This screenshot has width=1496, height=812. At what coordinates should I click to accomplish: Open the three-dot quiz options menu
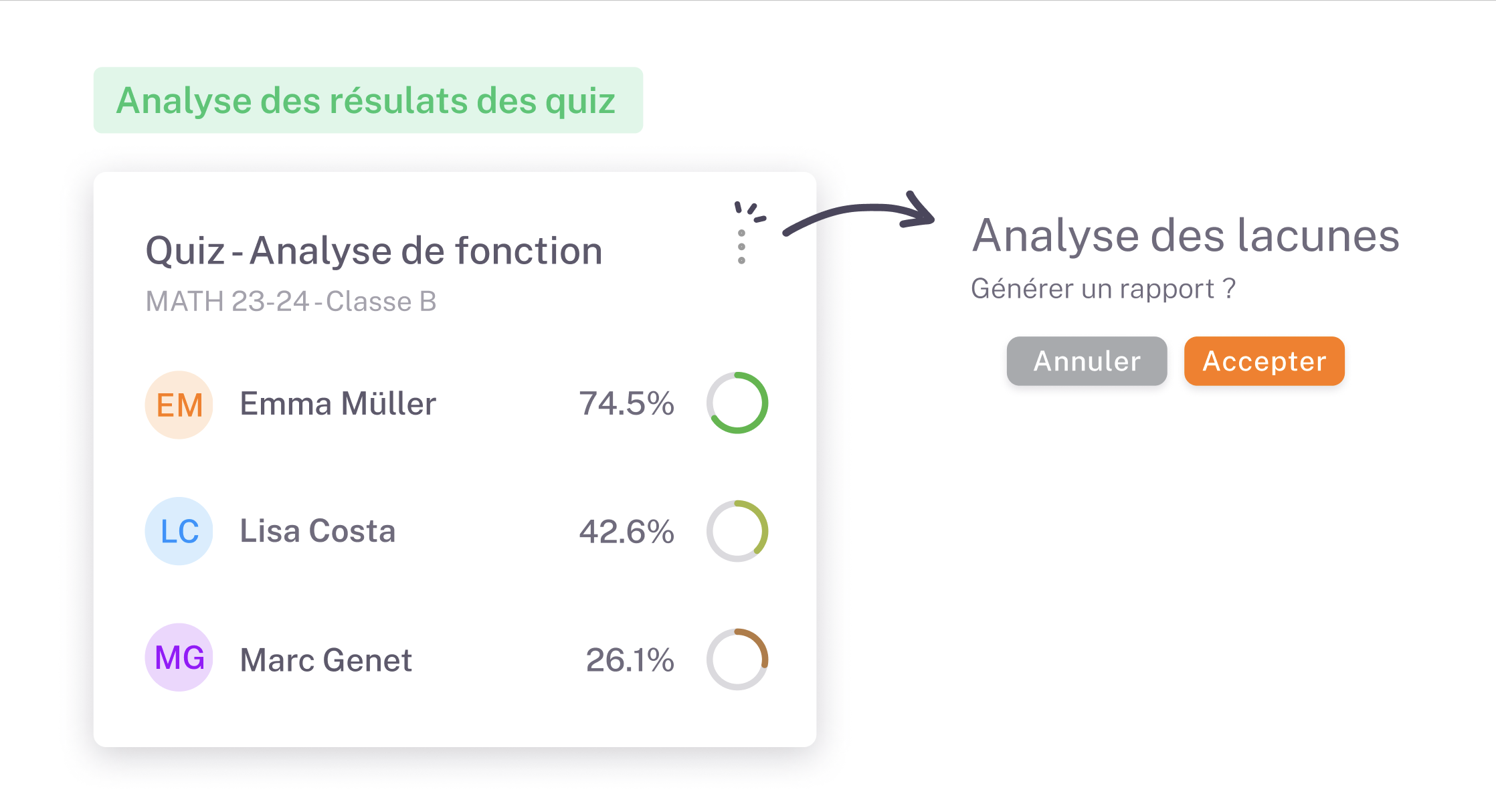coord(741,247)
